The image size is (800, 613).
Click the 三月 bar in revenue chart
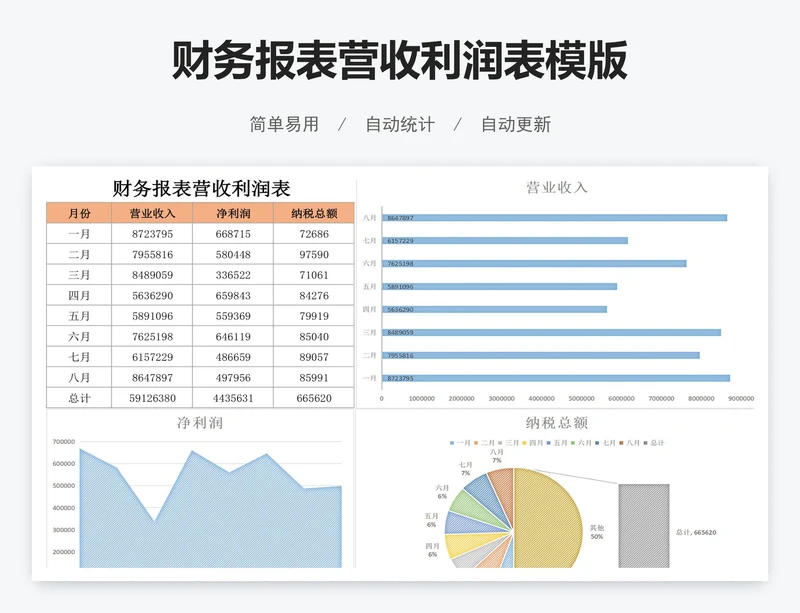552,332
